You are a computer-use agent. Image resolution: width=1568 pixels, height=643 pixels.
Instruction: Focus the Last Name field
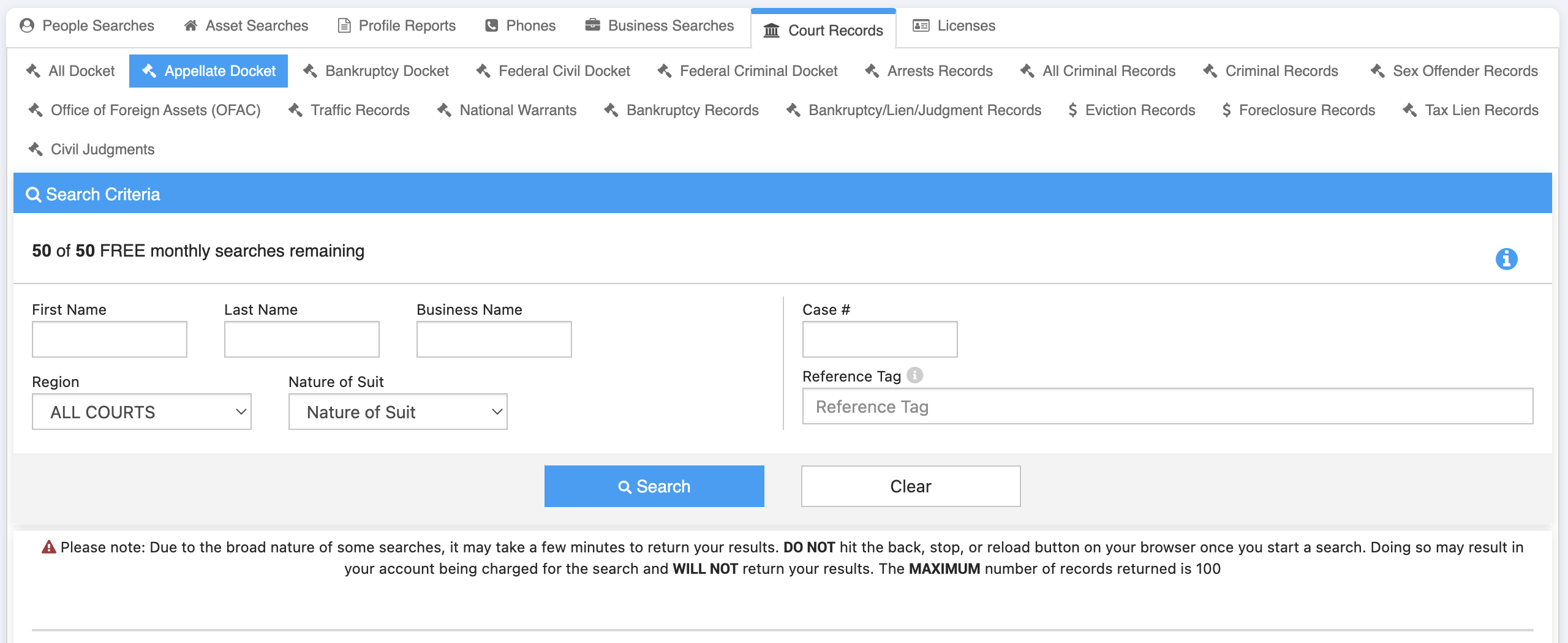click(x=302, y=339)
